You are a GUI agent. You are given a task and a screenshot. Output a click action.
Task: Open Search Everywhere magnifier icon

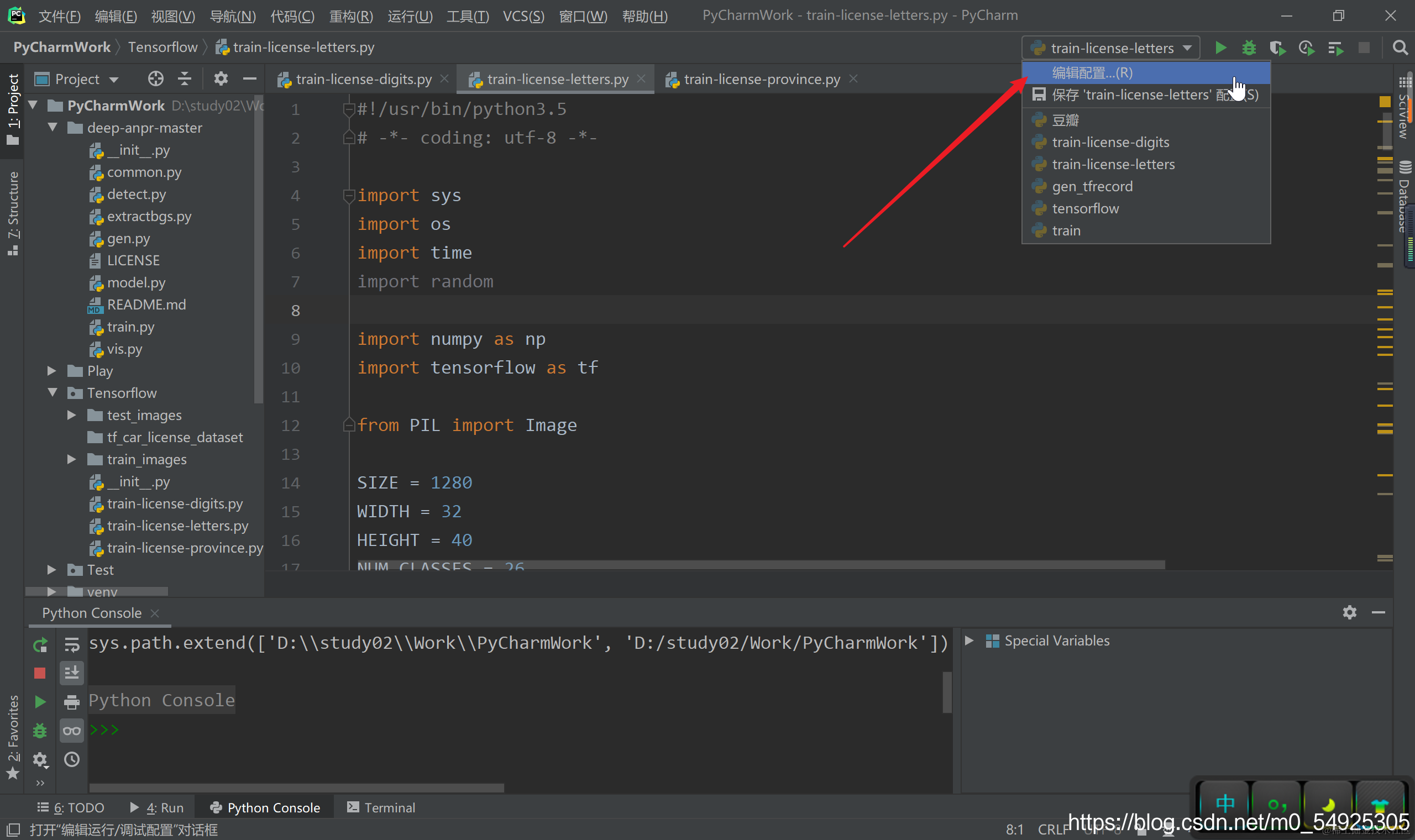[x=1400, y=48]
